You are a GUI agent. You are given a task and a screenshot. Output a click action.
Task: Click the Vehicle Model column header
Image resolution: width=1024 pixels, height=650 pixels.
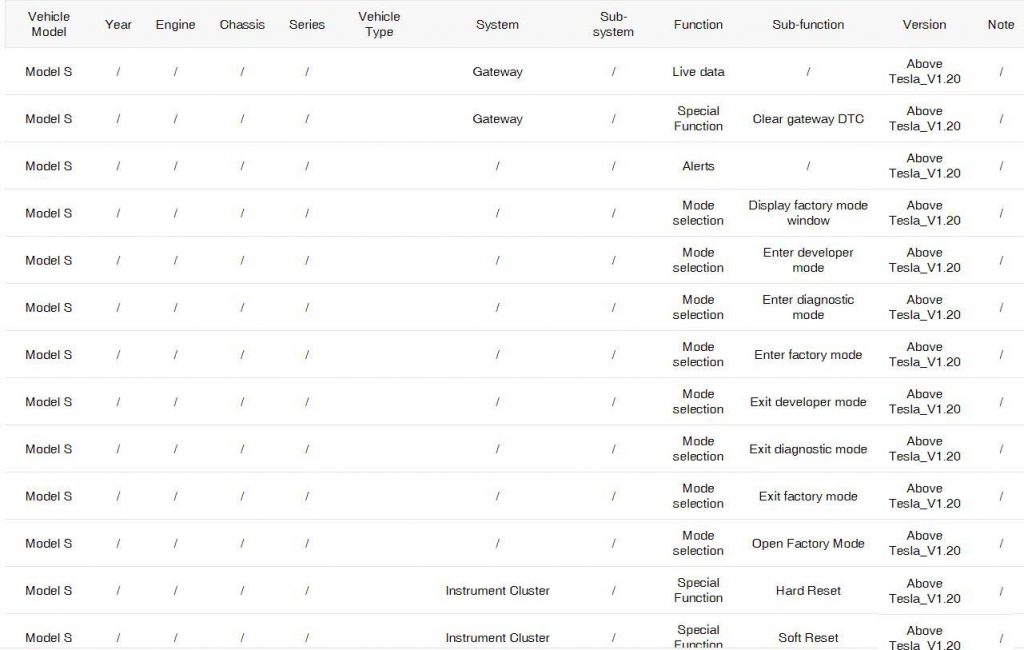[48, 24]
